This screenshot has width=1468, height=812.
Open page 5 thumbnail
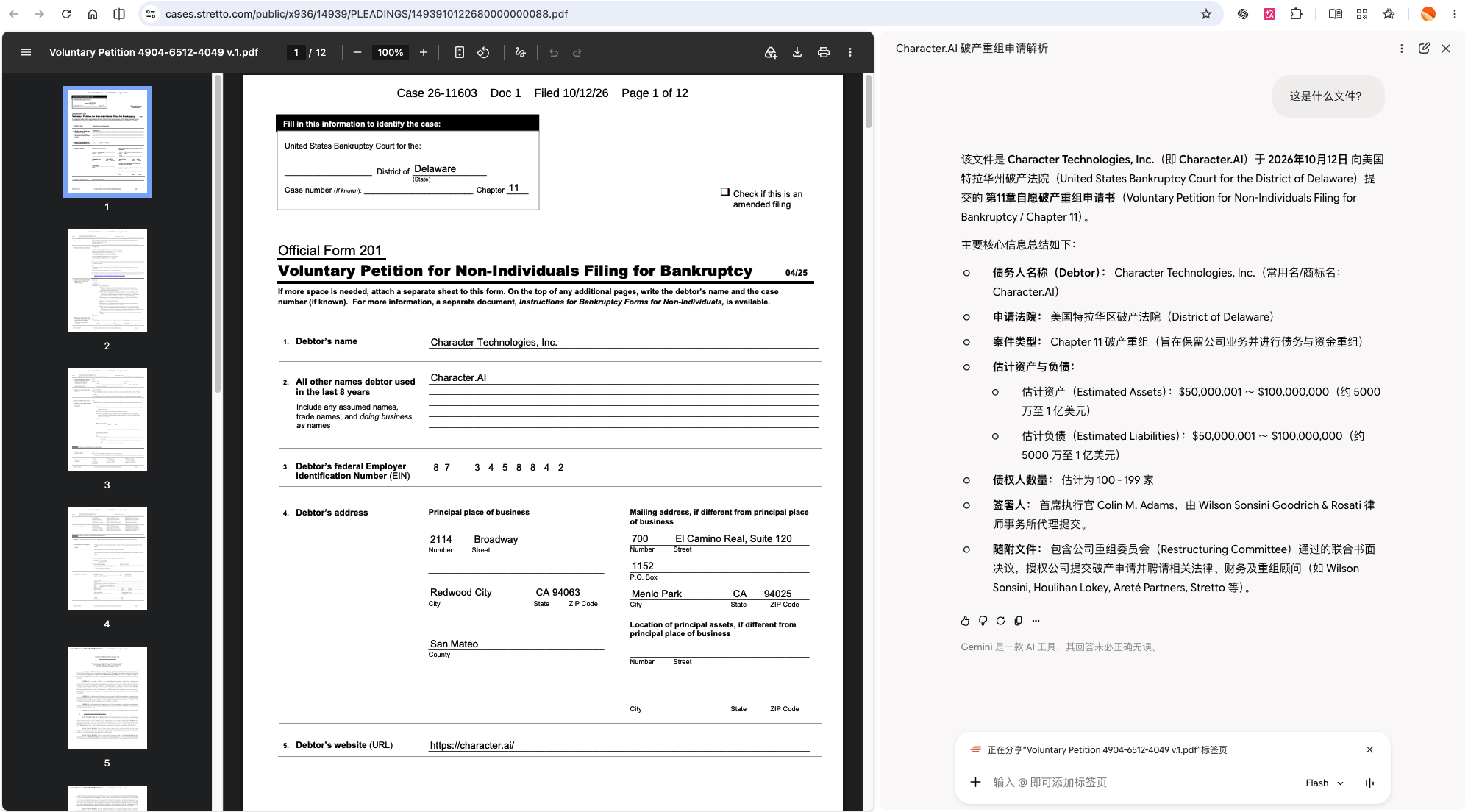tap(107, 698)
